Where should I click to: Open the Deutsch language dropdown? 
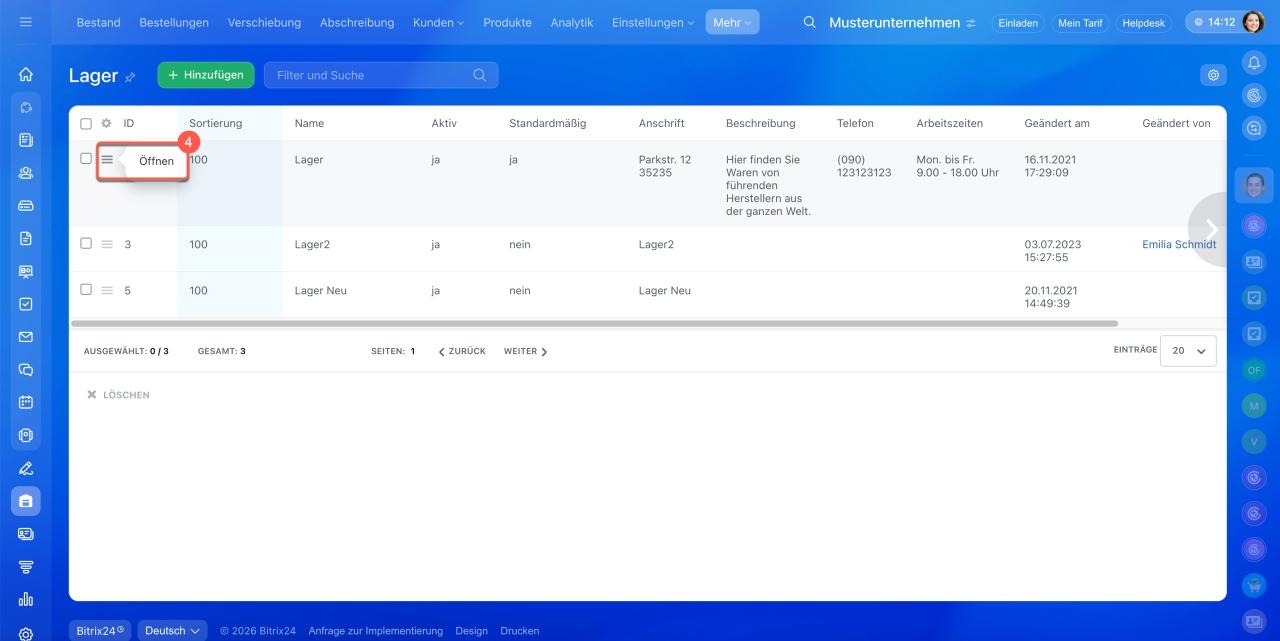[x=172, y=631]
